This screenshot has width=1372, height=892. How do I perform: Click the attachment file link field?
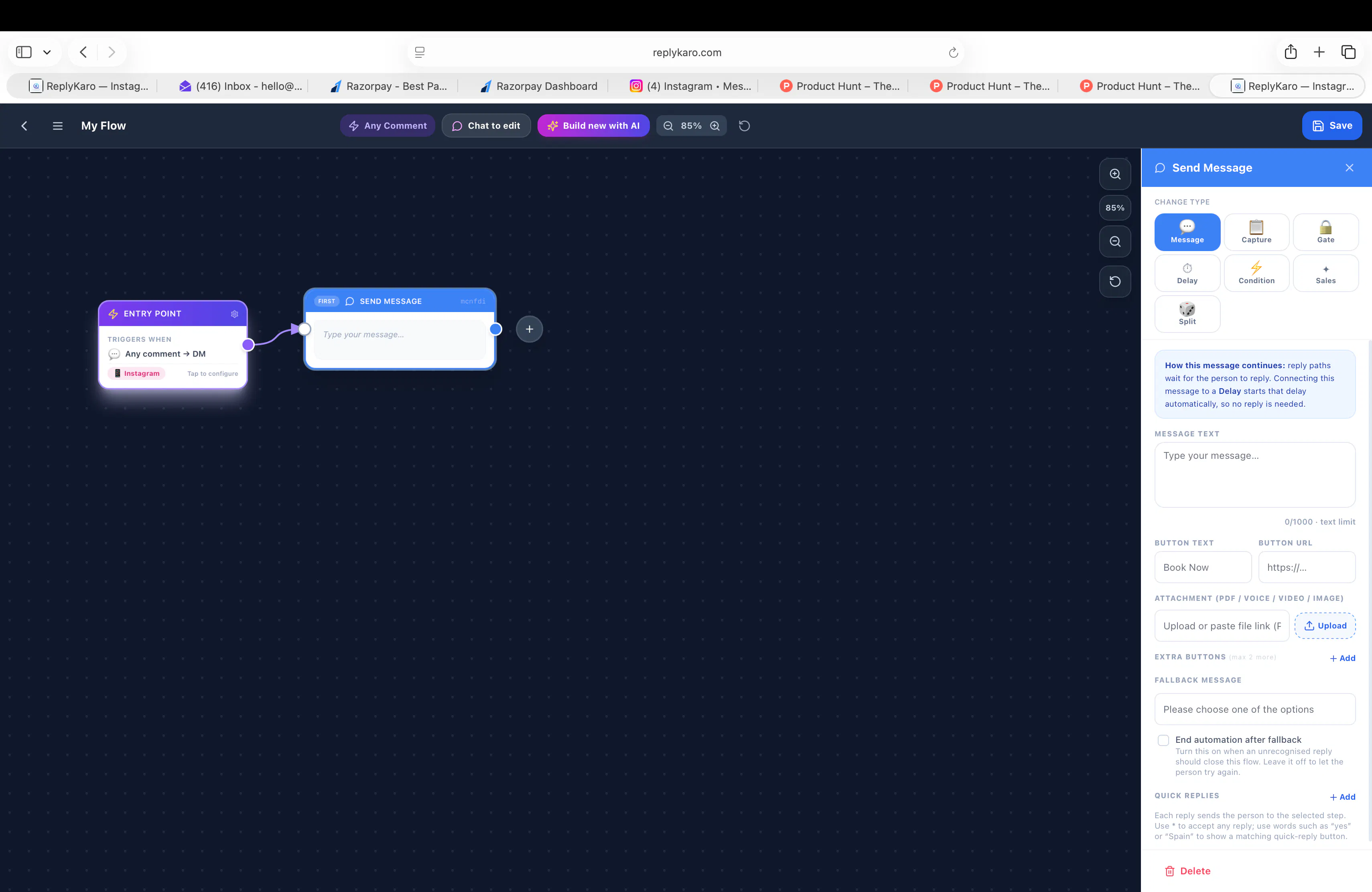1222,626
